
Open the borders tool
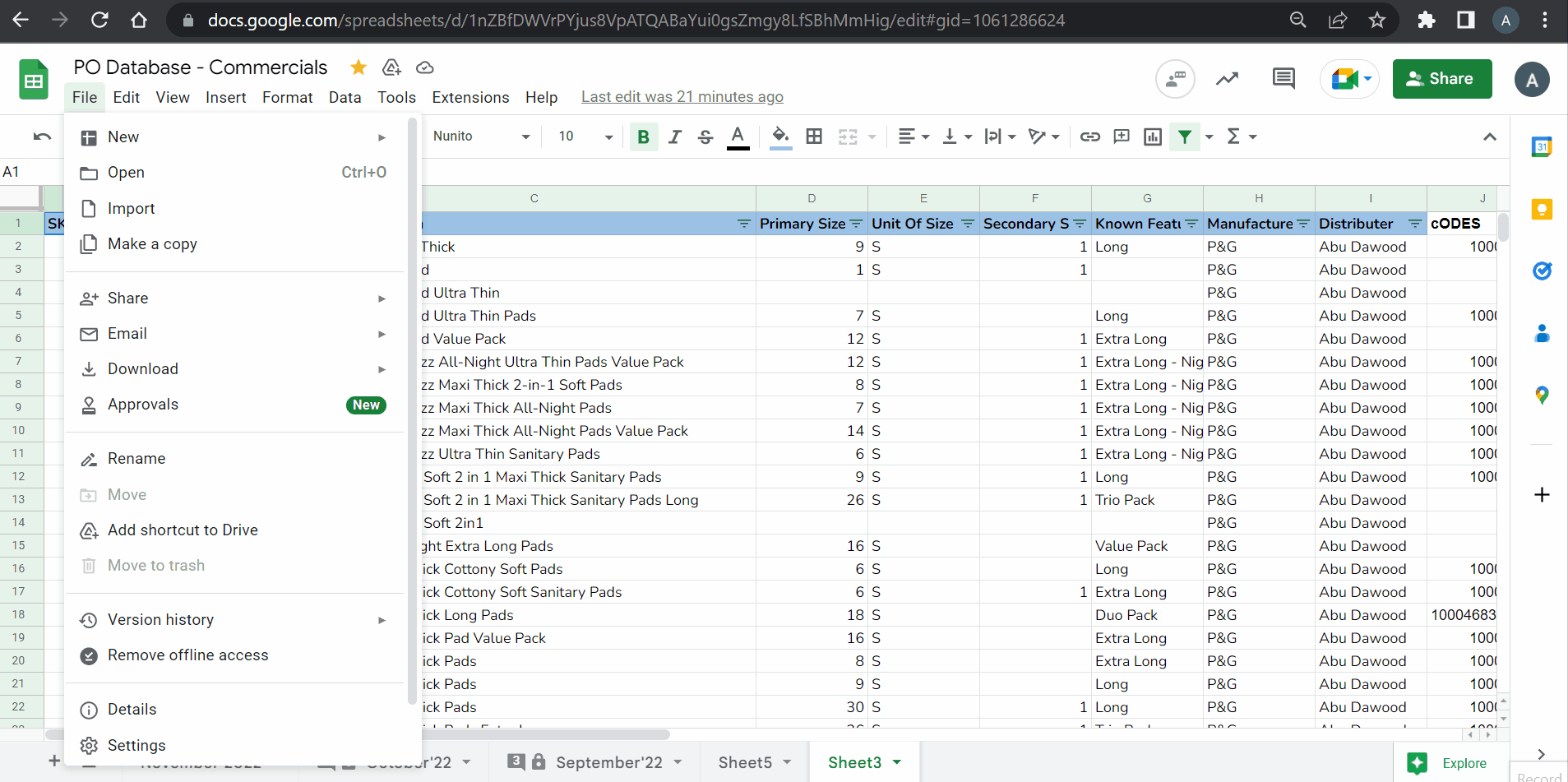813,137
